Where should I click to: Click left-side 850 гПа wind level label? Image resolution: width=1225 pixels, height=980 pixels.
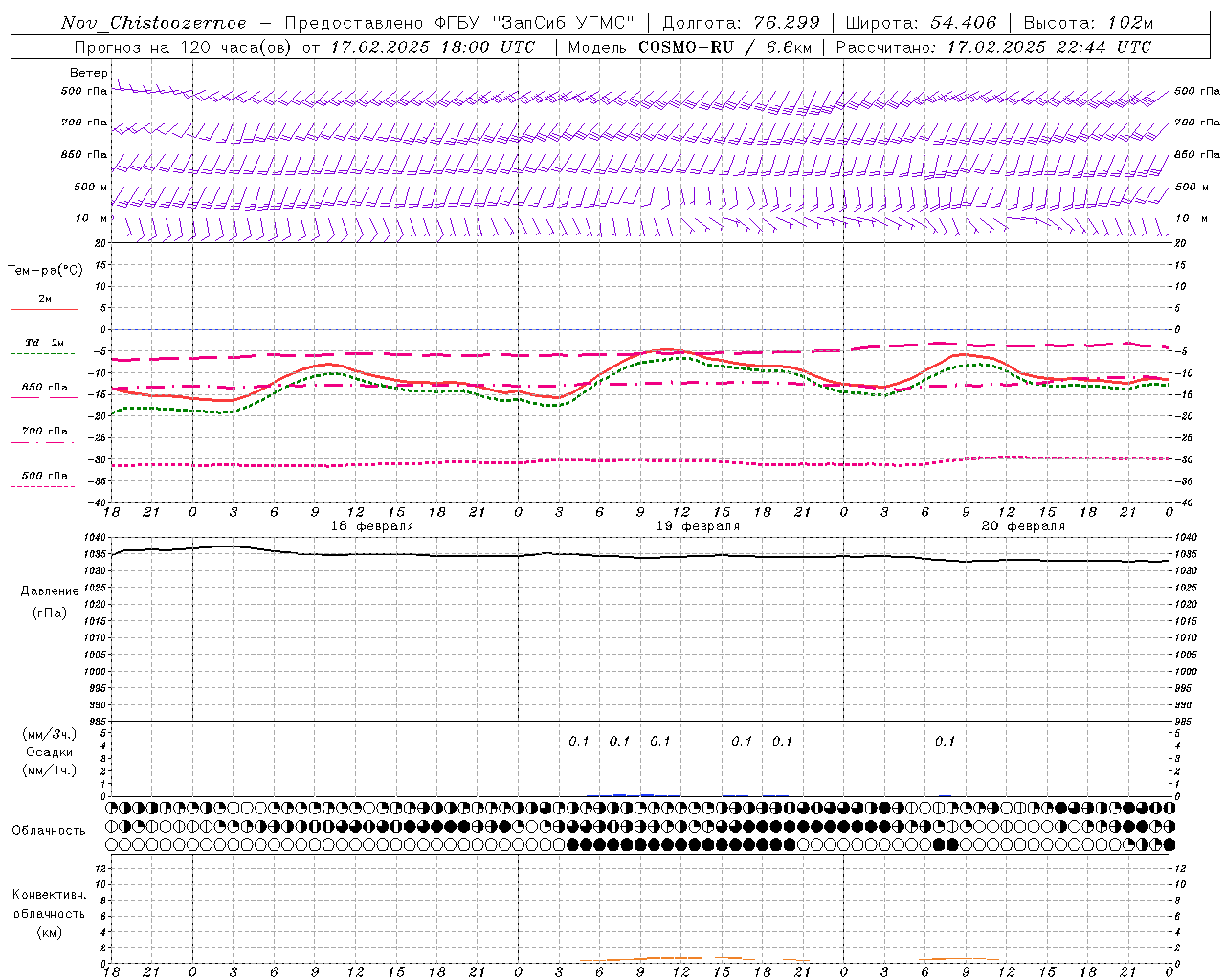(84, 154)
